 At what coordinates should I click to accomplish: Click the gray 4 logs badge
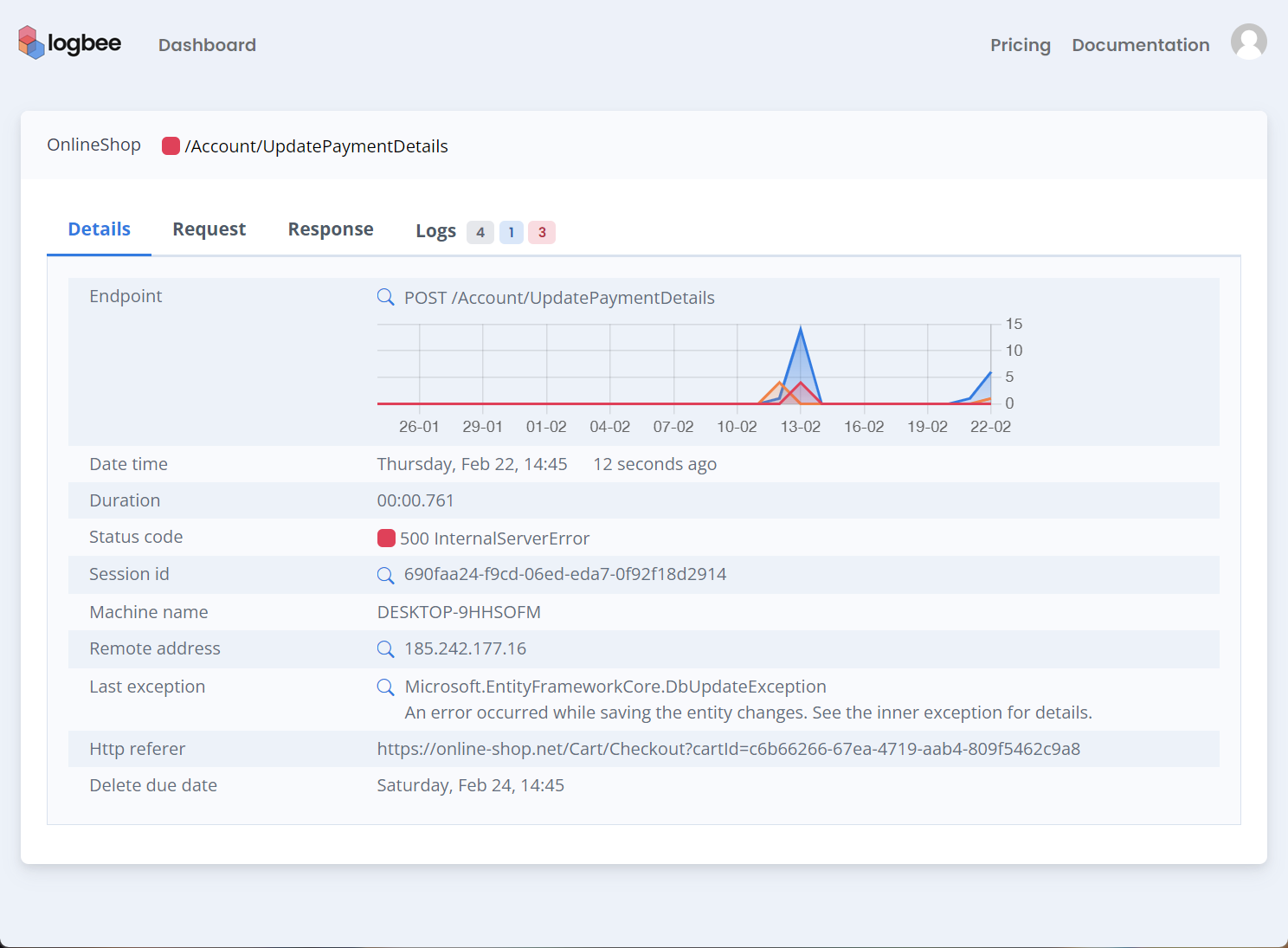click(480, 232)
